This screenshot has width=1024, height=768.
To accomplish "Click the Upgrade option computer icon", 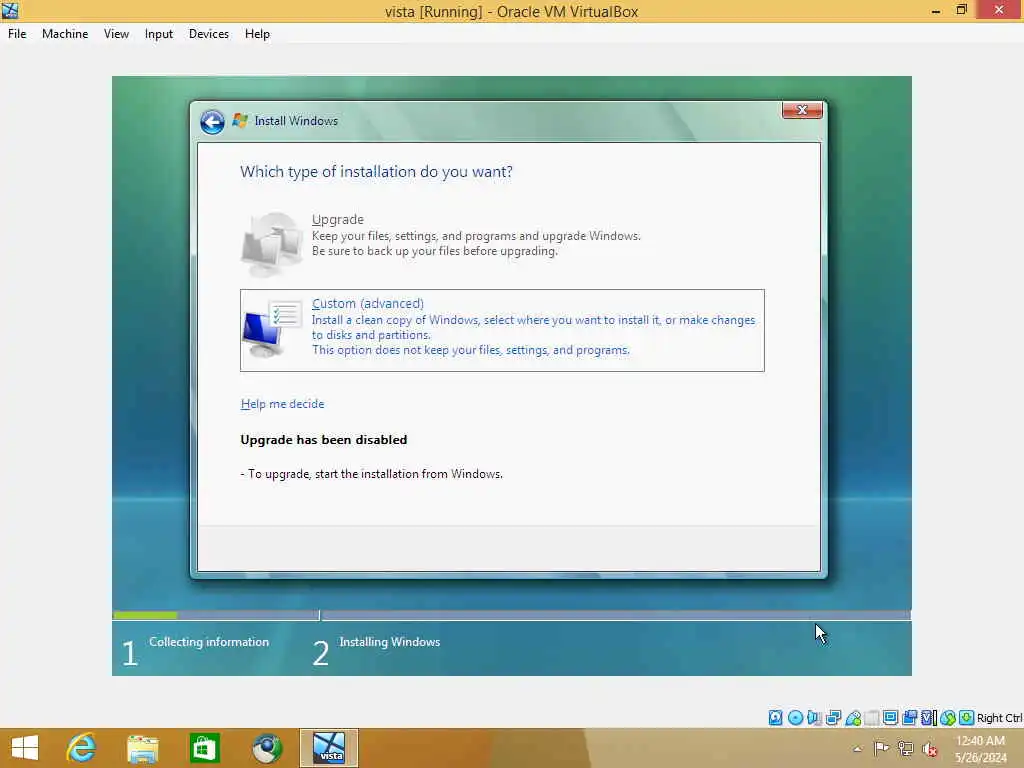I will pyautogui.click(x=272, y=244).
